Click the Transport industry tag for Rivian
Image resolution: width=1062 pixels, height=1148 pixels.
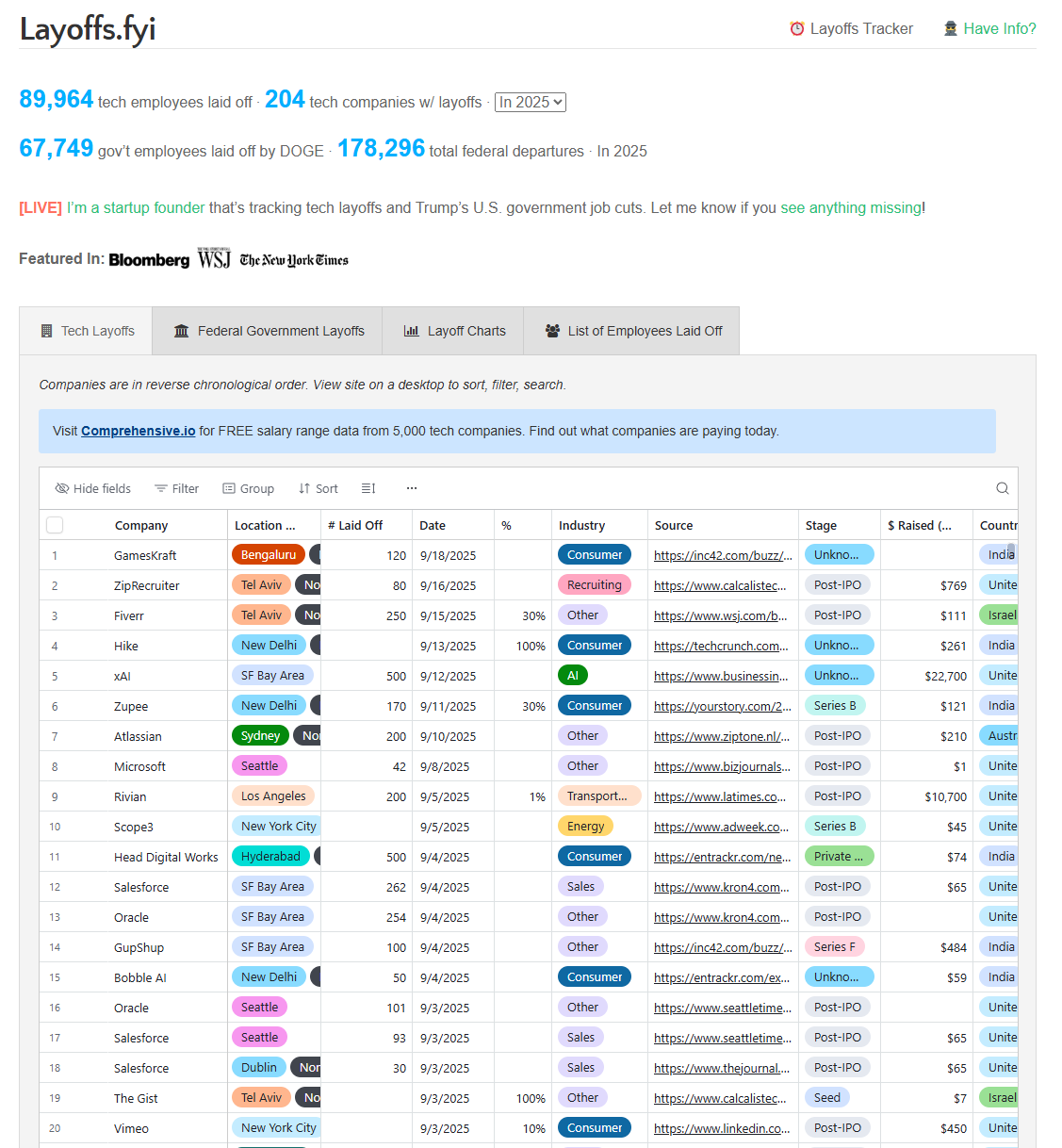click(599, 796)
